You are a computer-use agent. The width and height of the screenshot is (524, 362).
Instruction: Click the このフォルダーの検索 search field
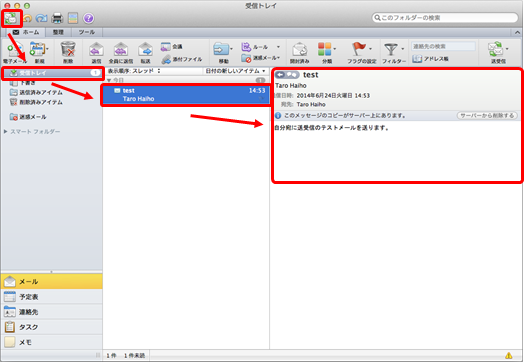click(x=445, y=18)
